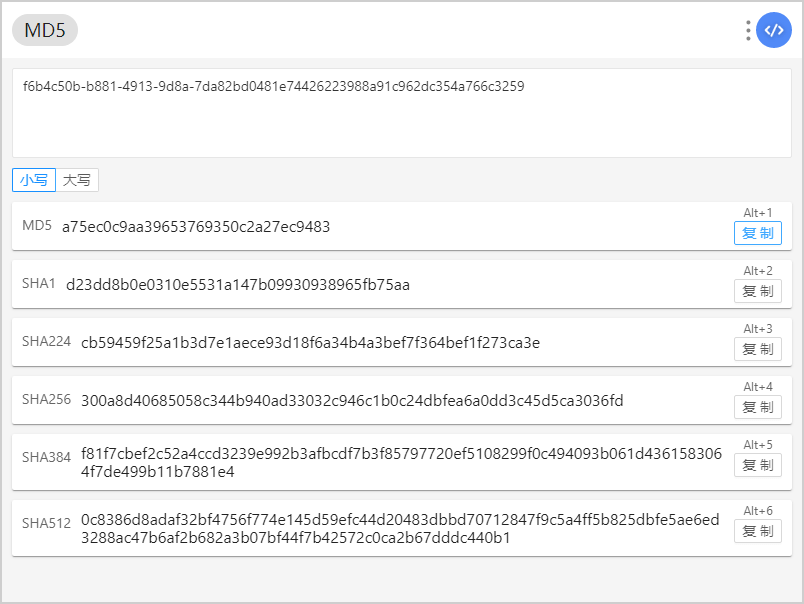Copy the SHA256 hash value
Viewport: 804px width, 604px height.
click(757, 407)
